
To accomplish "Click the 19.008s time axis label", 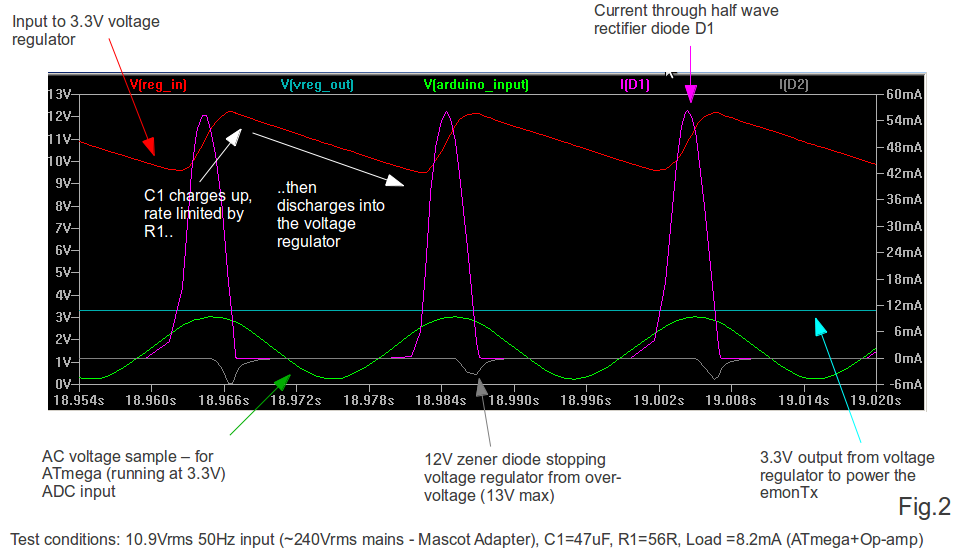I will 731,400.
